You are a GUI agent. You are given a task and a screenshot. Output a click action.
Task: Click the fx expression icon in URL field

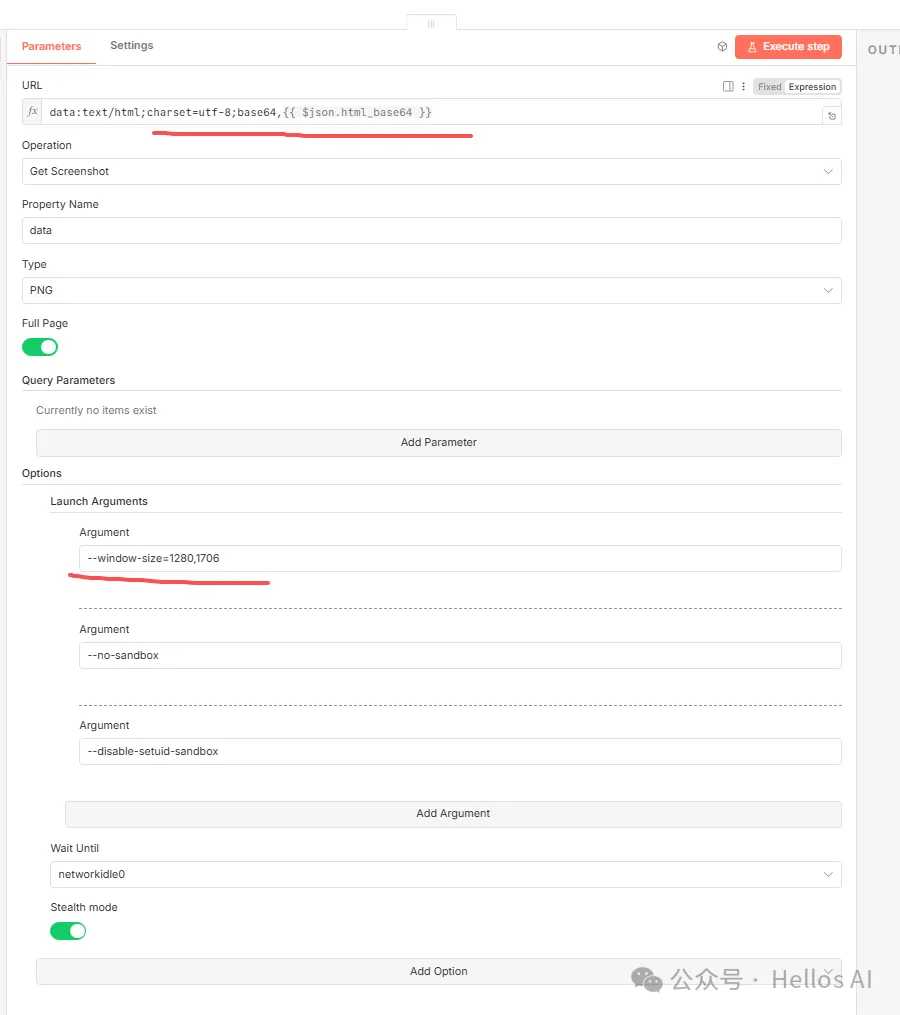pyautogui.click(x=32, y=112)
